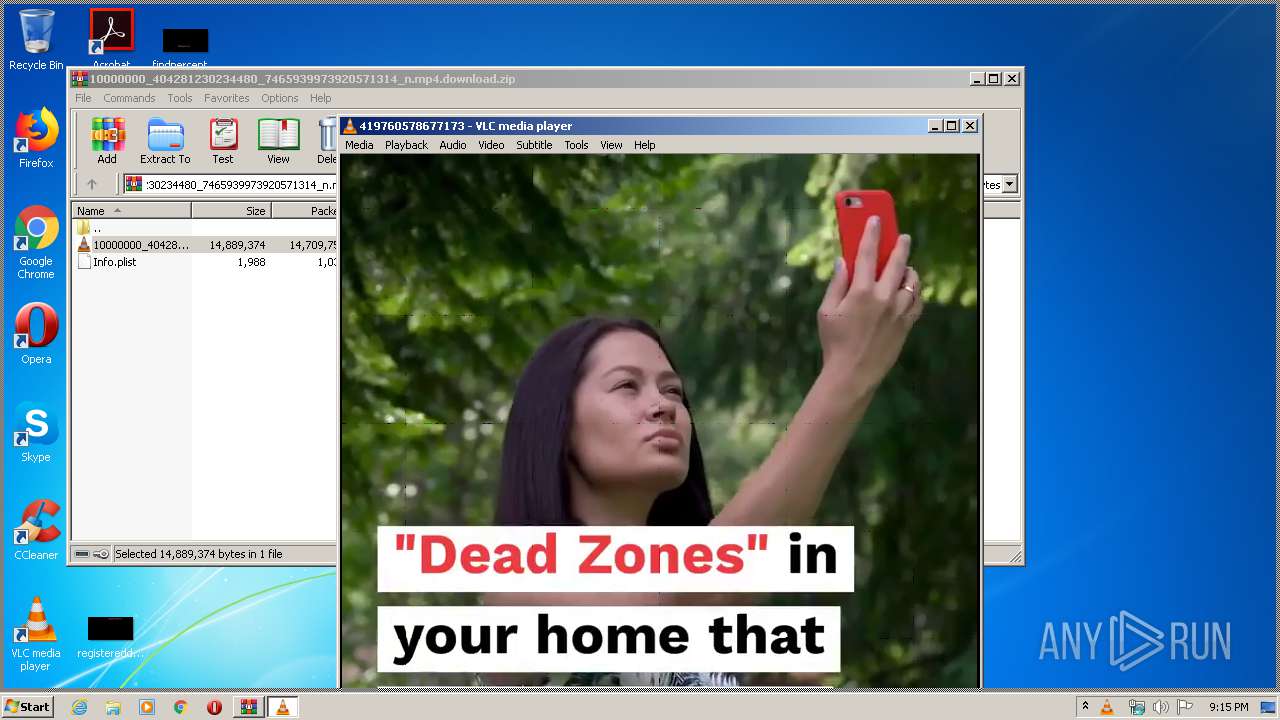Open the volume speaker tray icon
This screenshot has width=1280, height=720.
tap(1161, 707)
